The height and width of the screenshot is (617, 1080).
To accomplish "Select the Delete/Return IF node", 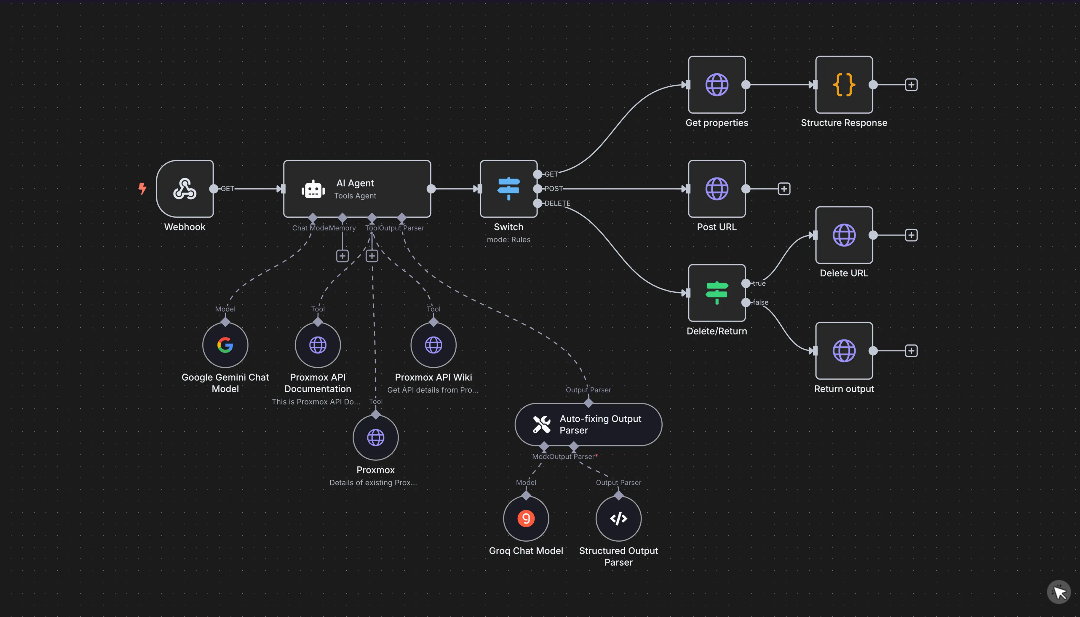I will 716,293.
